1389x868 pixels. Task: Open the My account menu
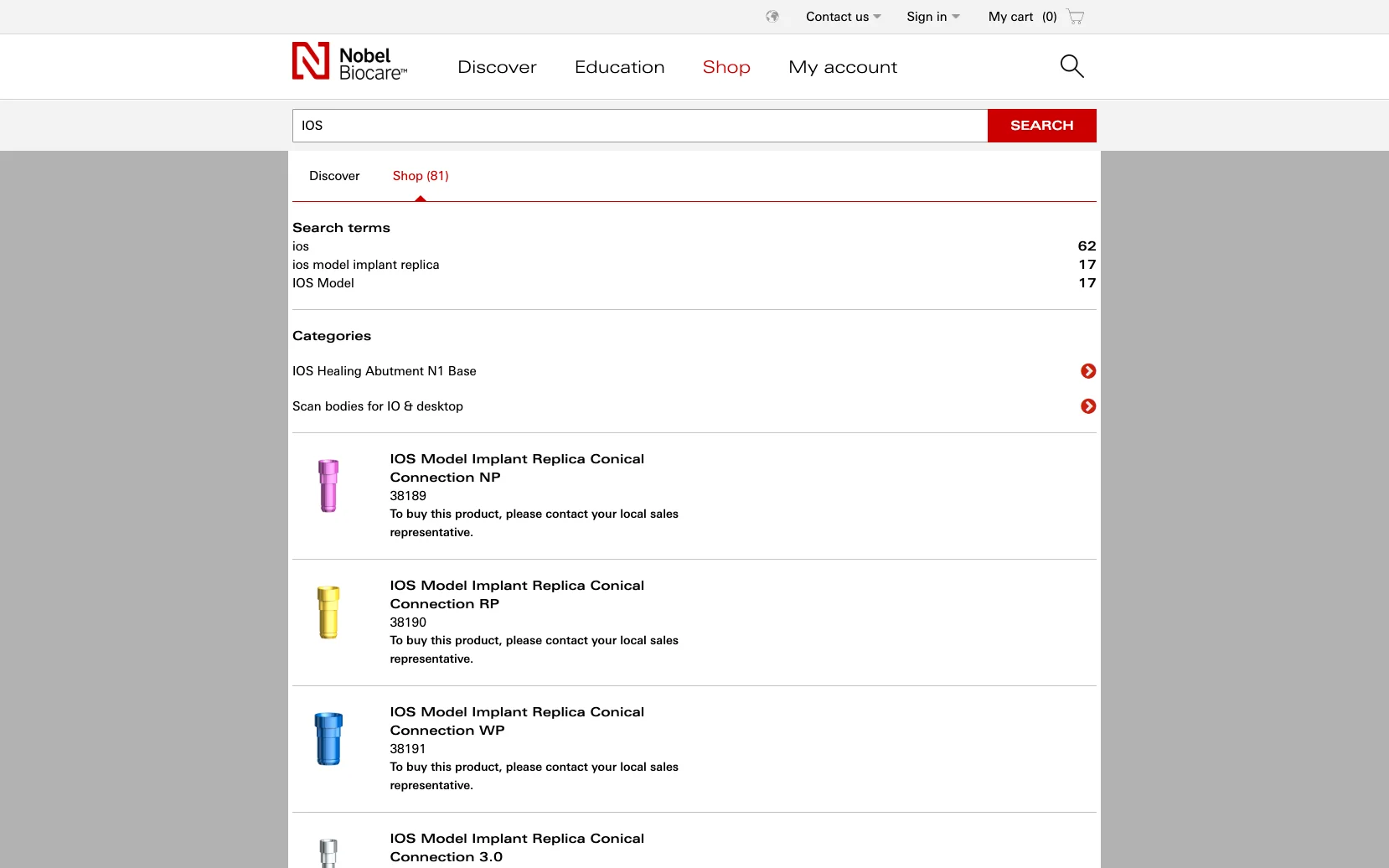(x=843, y=67)
